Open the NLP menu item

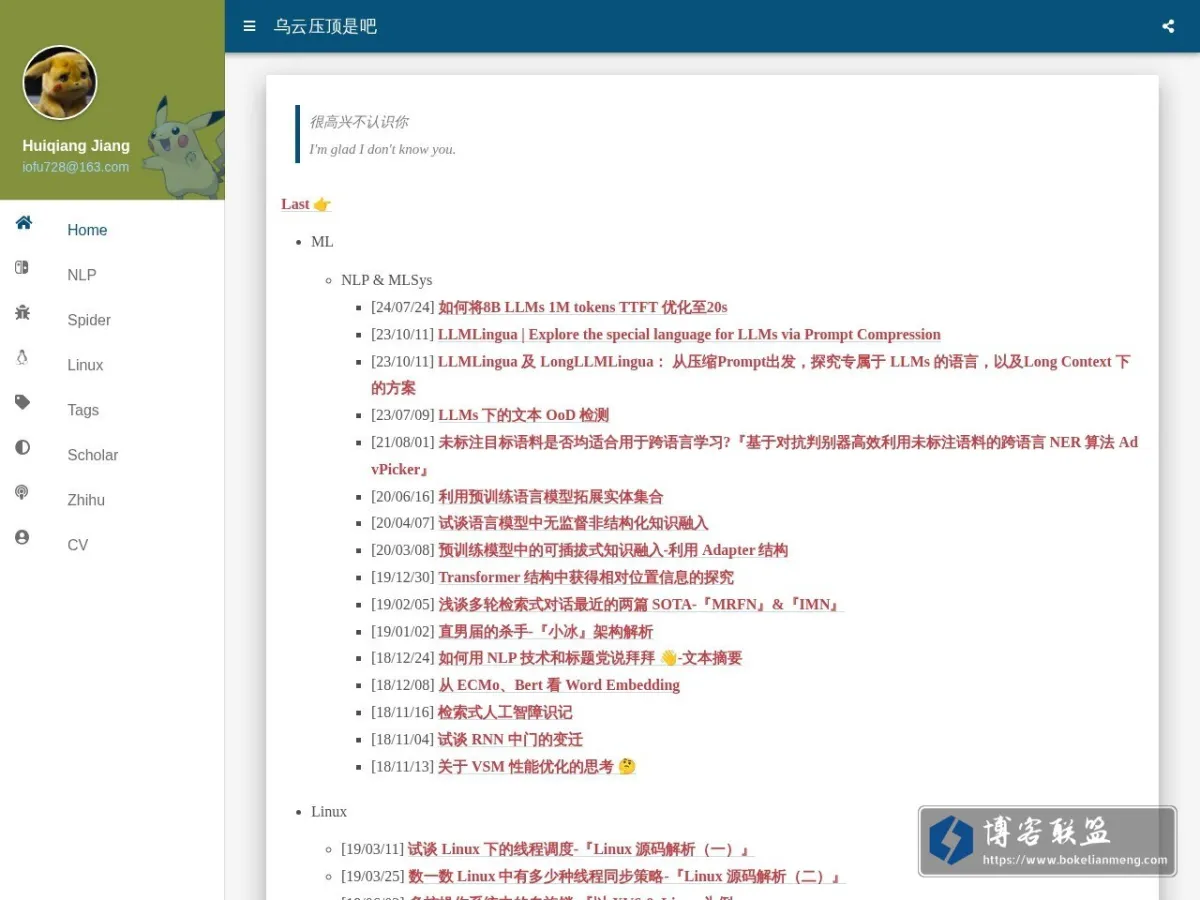click(82, 275)
